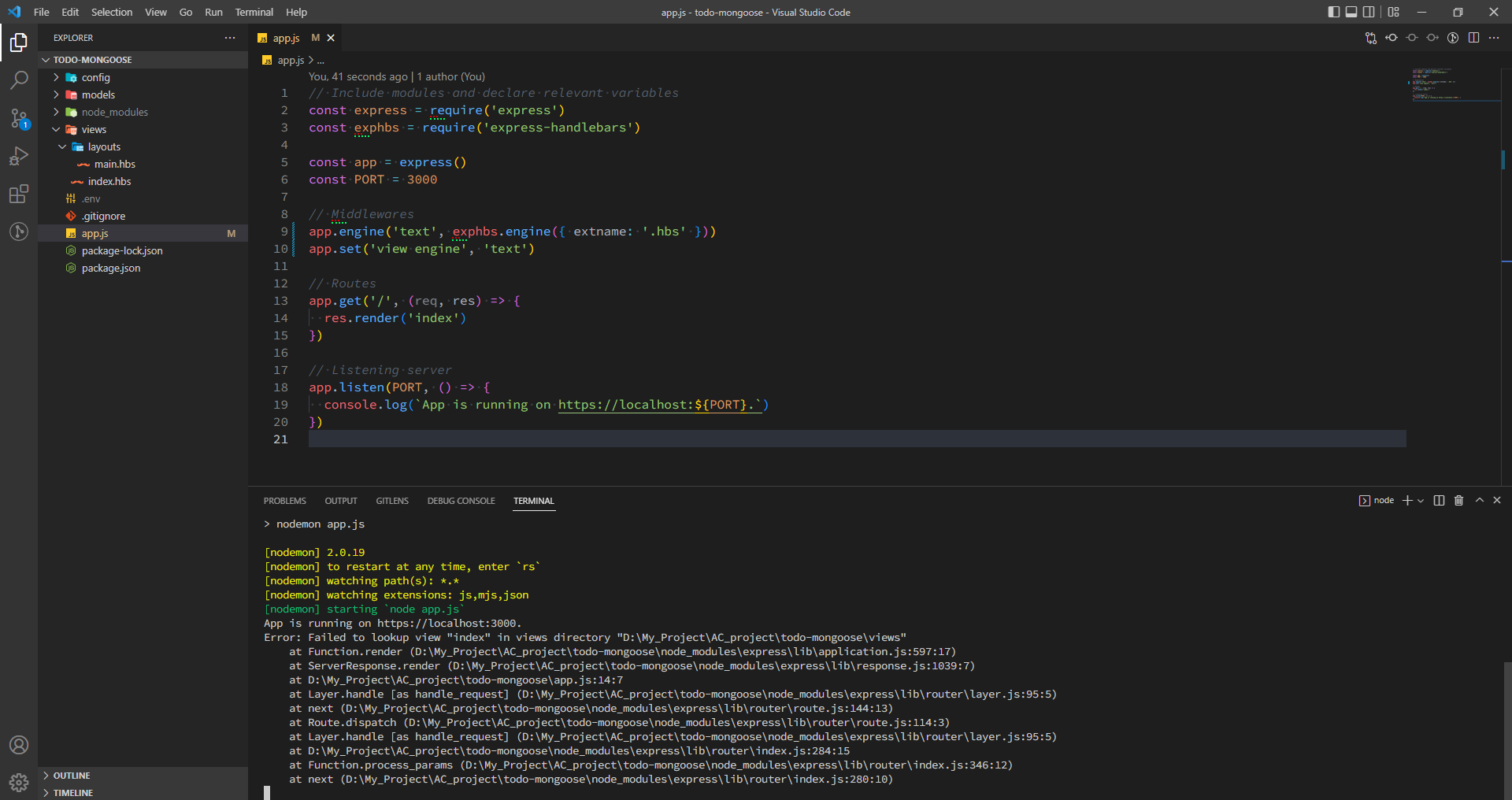Open Explorer Views and More Actions ellipsis
Viewport: 1512px width, 800px height.
click(x=230, y=38)
